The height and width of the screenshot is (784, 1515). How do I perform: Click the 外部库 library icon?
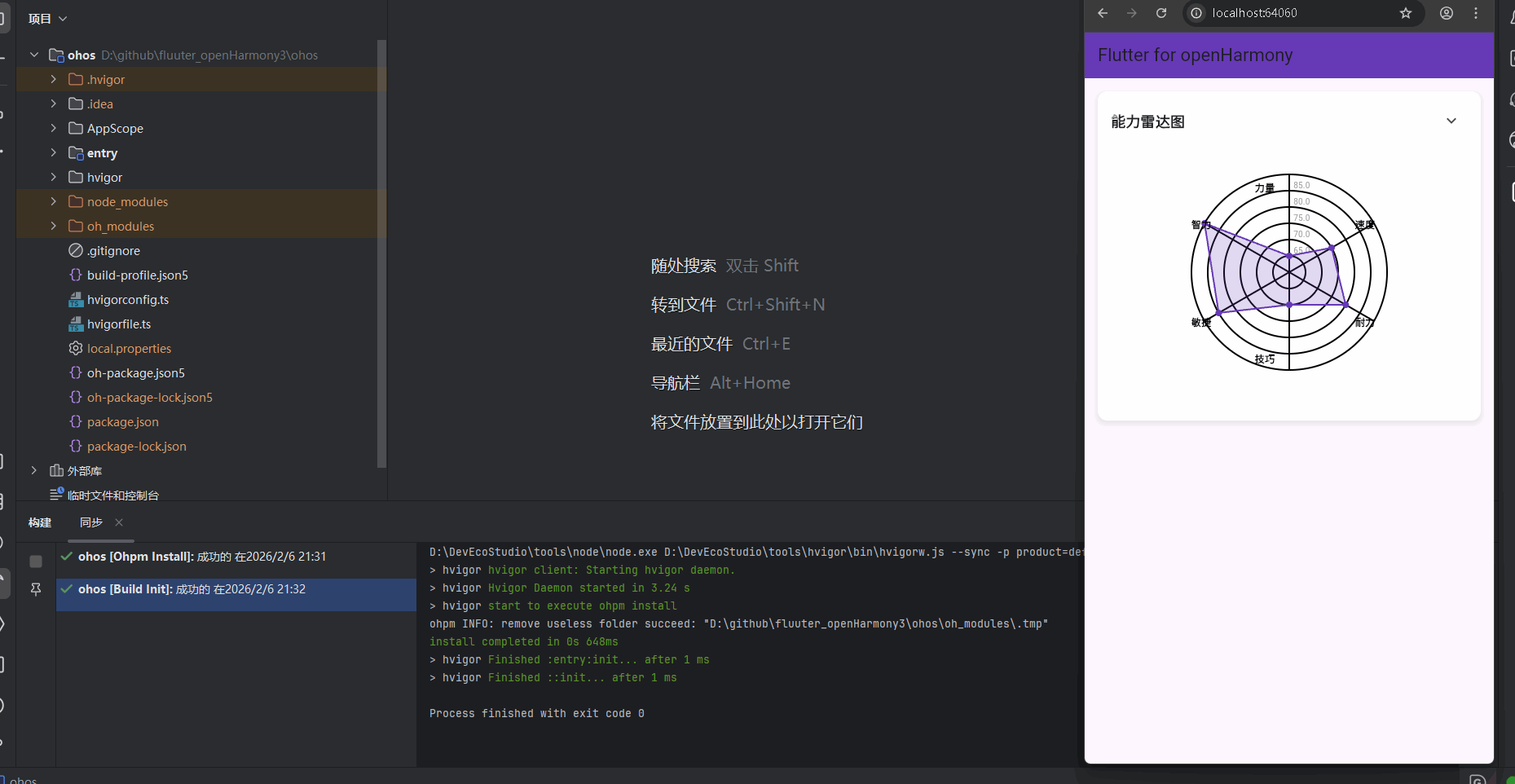[x=56, y=470]
